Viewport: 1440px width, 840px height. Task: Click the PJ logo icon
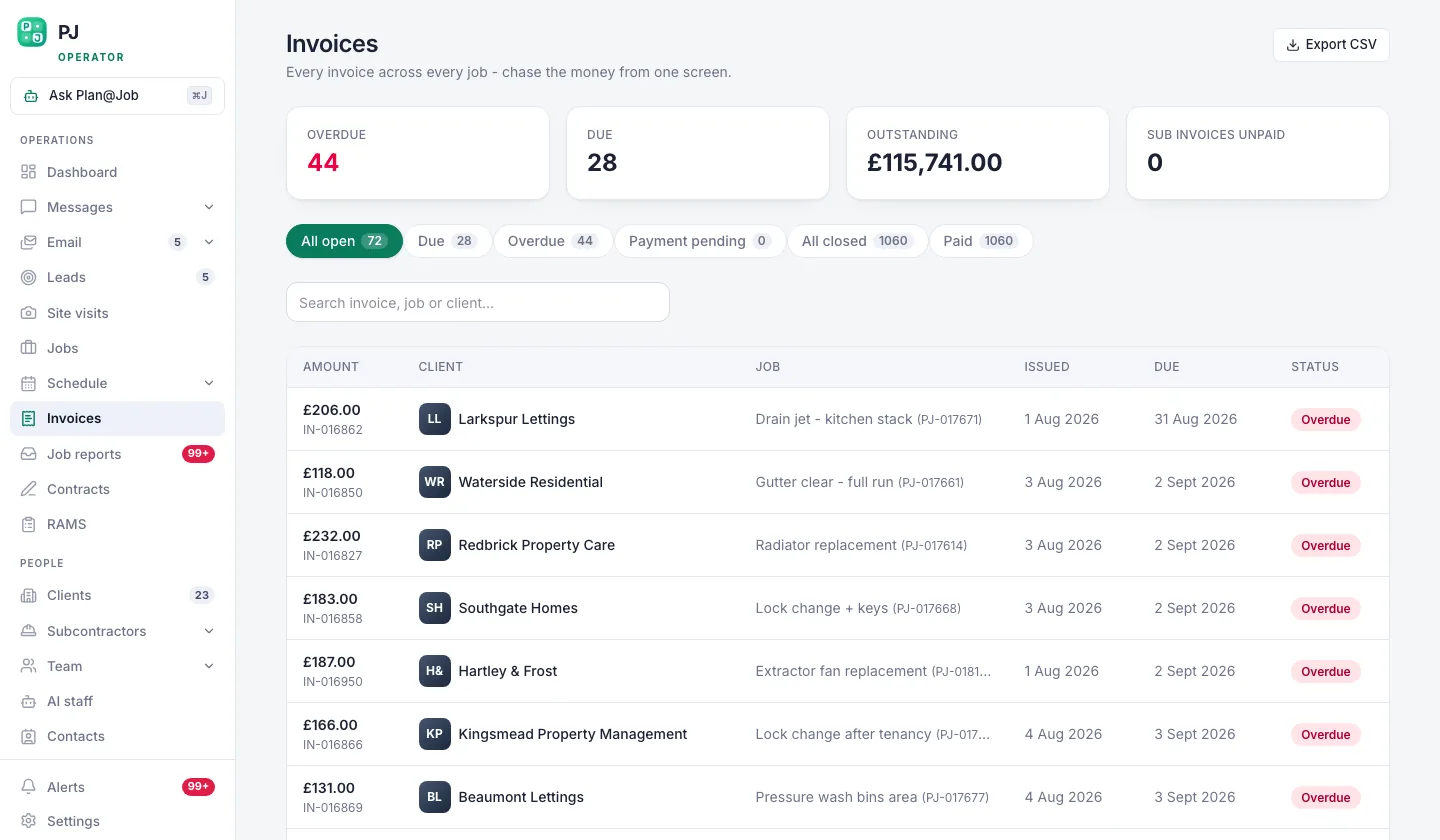(32, 32)
